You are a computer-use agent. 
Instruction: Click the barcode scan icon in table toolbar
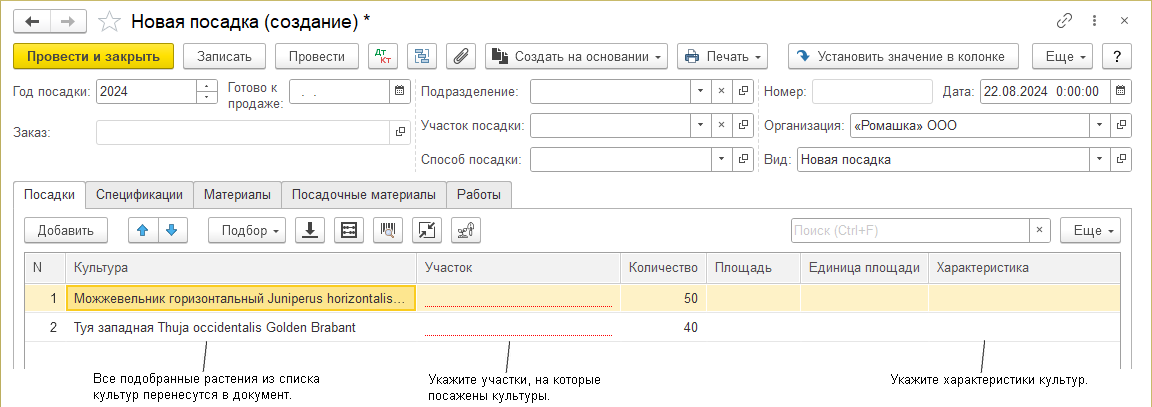click(388, 230)
